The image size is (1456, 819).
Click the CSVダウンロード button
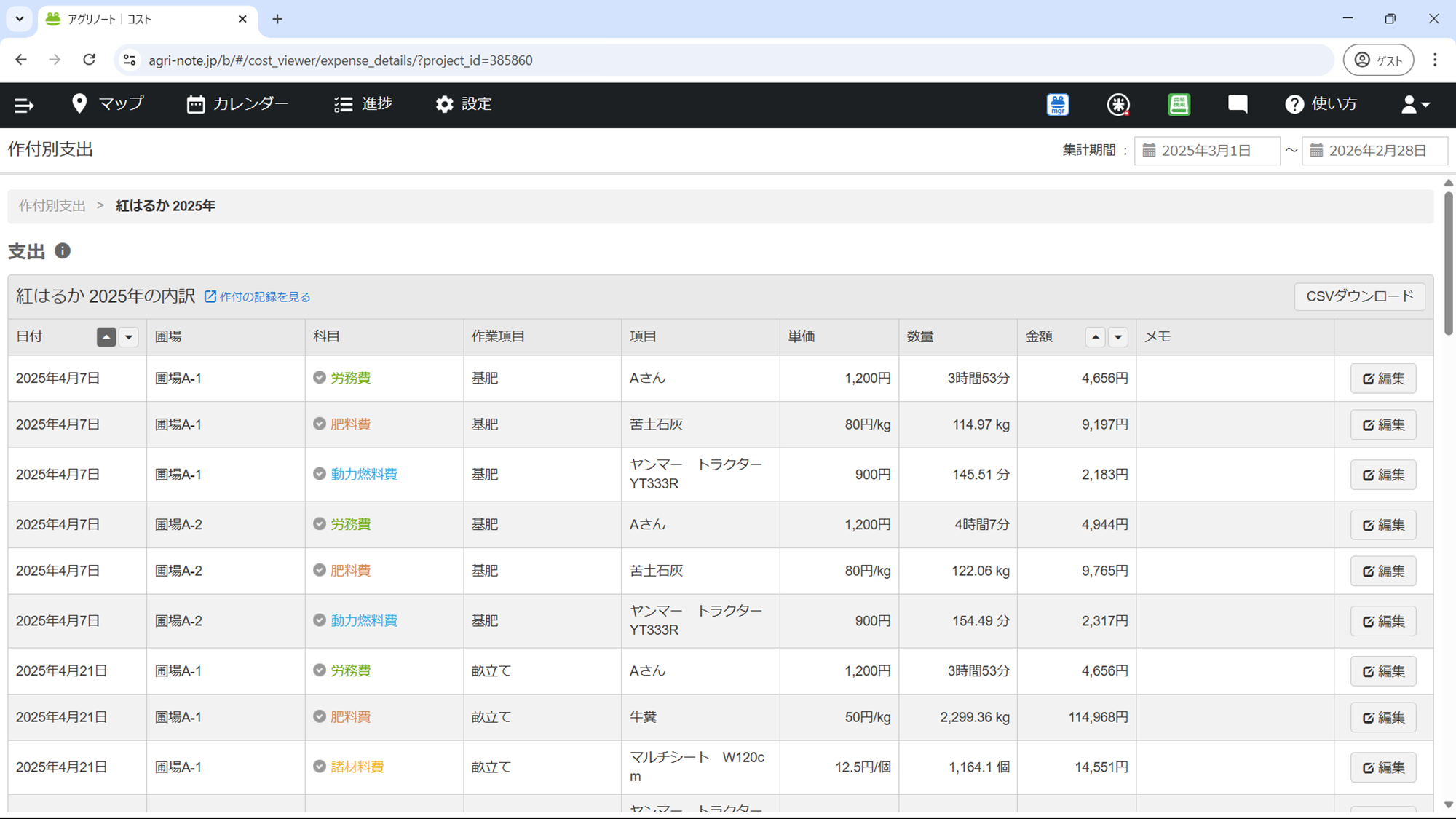1359,296
